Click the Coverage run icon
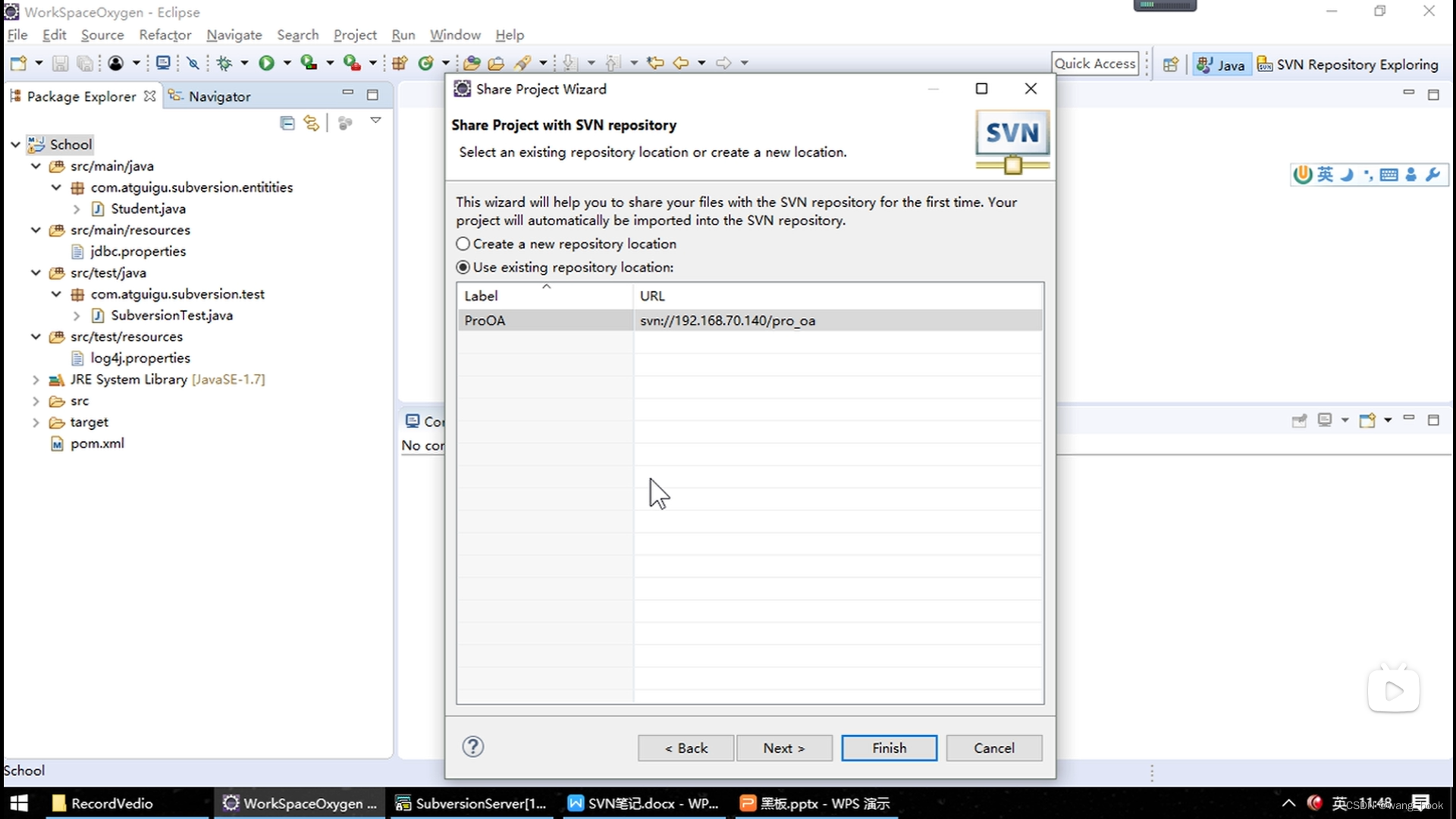 (x=308, y=63)
